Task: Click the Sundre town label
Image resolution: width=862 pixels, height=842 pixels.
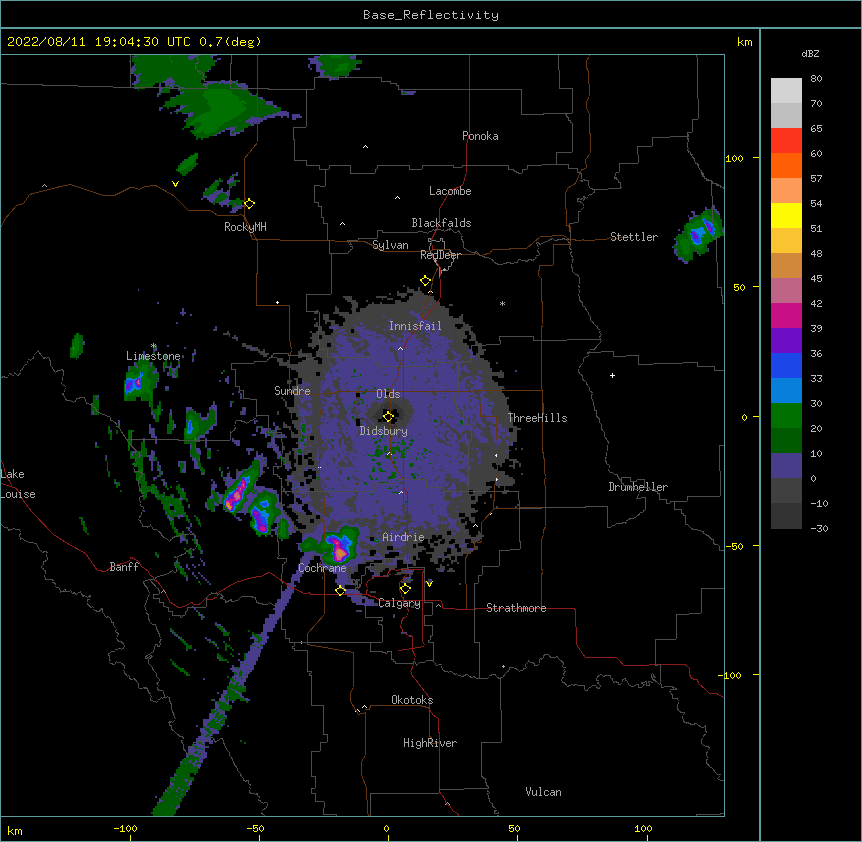Action: 292,391
